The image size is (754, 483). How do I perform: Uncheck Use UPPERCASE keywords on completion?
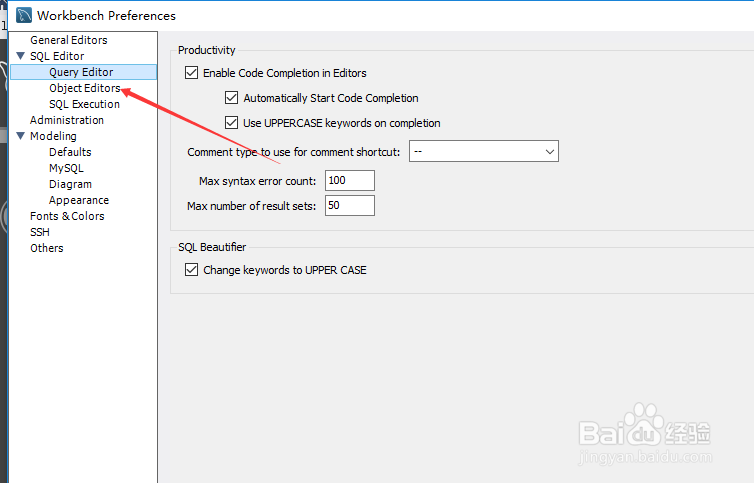(x=231, y=123)
